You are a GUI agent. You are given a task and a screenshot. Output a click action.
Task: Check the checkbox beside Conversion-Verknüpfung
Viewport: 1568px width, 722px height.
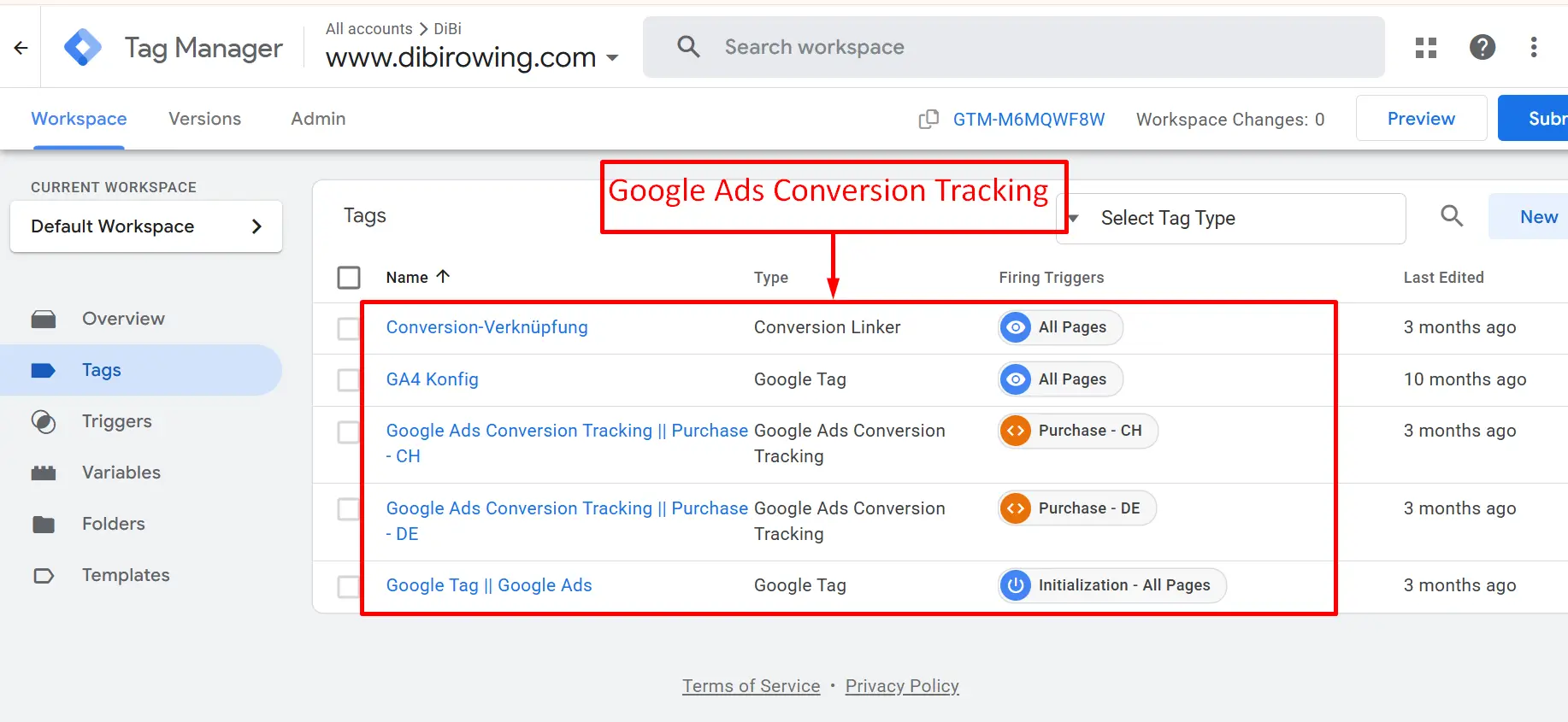click(350, 328)
